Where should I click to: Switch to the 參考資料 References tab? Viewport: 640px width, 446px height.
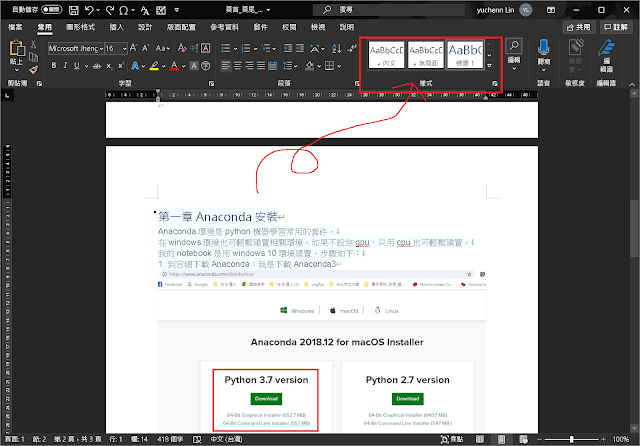pyautogui.click(x=224, y=27)
